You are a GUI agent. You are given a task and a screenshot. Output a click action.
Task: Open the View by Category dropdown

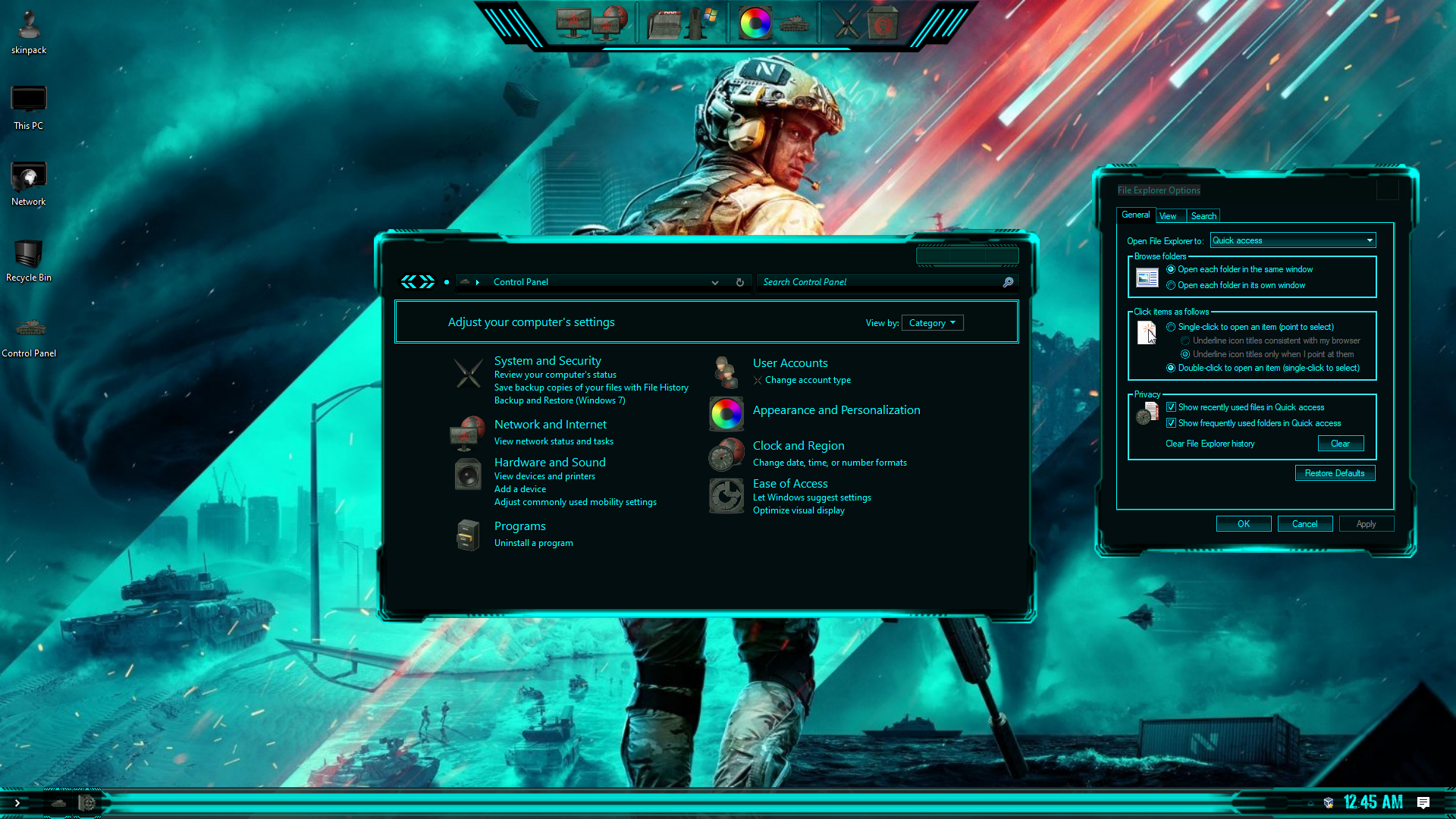click(x=932, y=323)
